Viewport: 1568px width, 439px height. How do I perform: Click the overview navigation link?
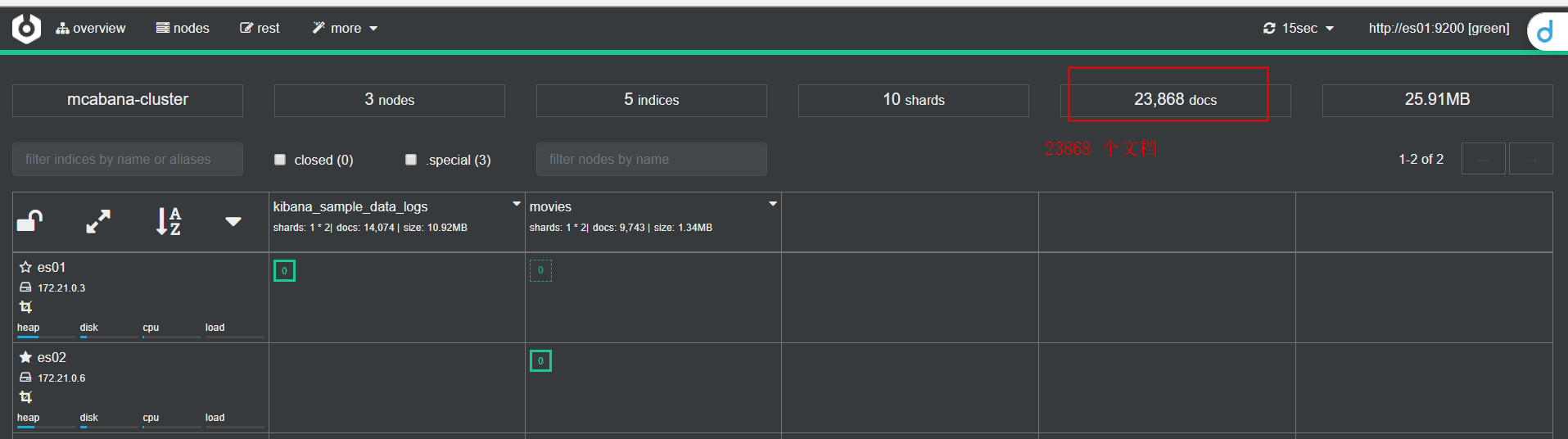click(x=91, y=29)
